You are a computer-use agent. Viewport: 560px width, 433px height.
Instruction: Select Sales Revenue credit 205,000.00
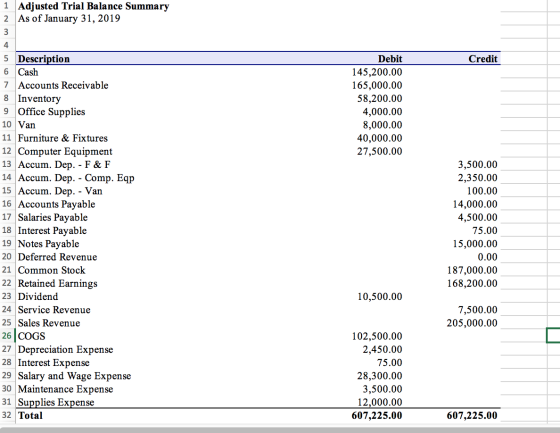472,323
